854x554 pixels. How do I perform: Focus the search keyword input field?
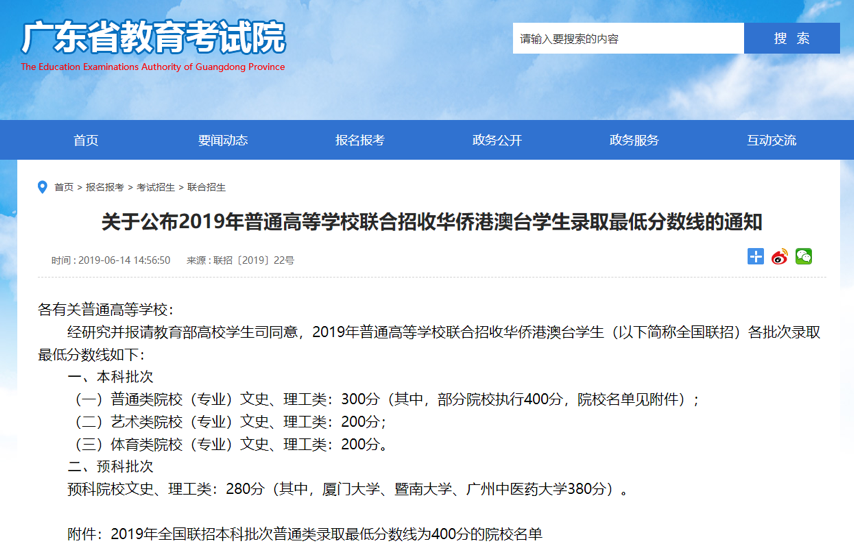click(628, 38)
